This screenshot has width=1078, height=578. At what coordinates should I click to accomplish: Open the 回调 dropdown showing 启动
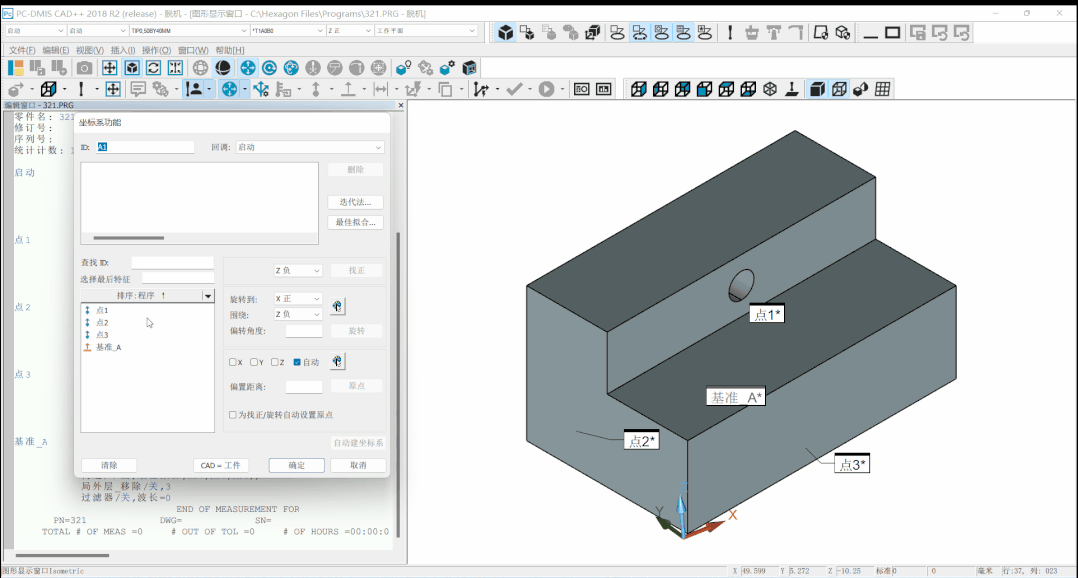point(309,147)
